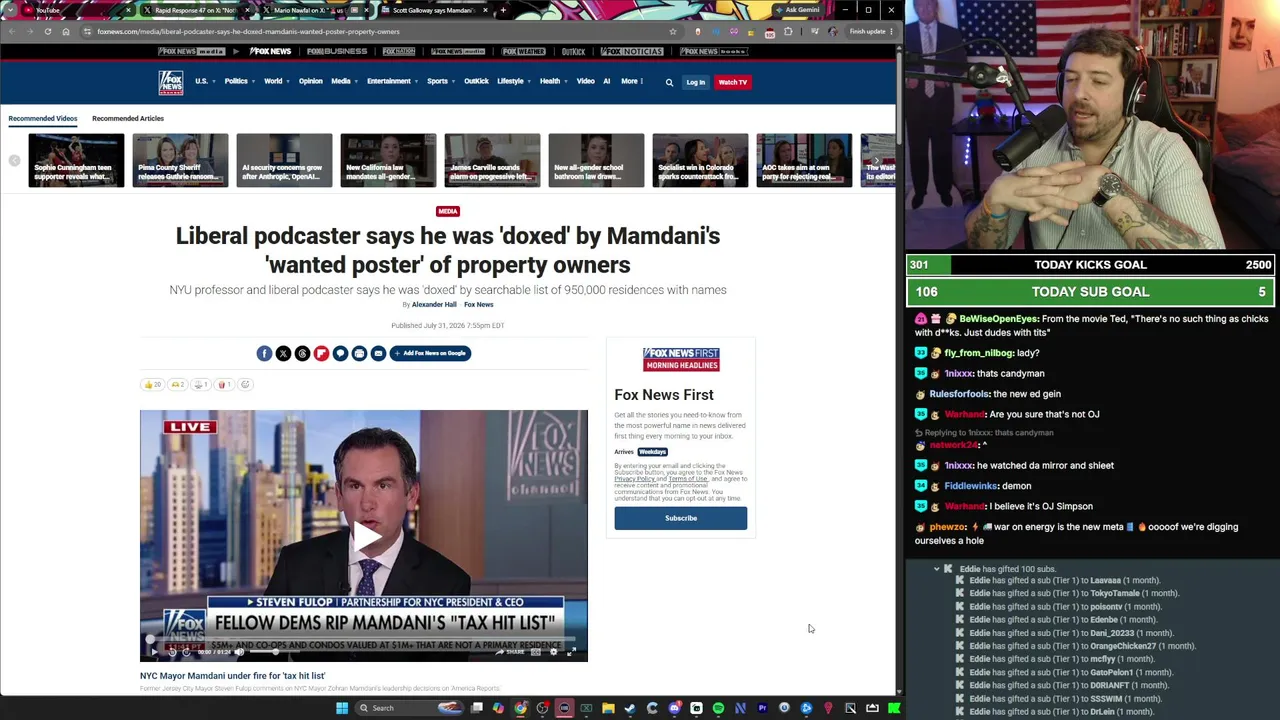This screenshot has height=720, width=1280.
Task: Open File Explorer from the taskbar
Action: [x=608, y=708]
